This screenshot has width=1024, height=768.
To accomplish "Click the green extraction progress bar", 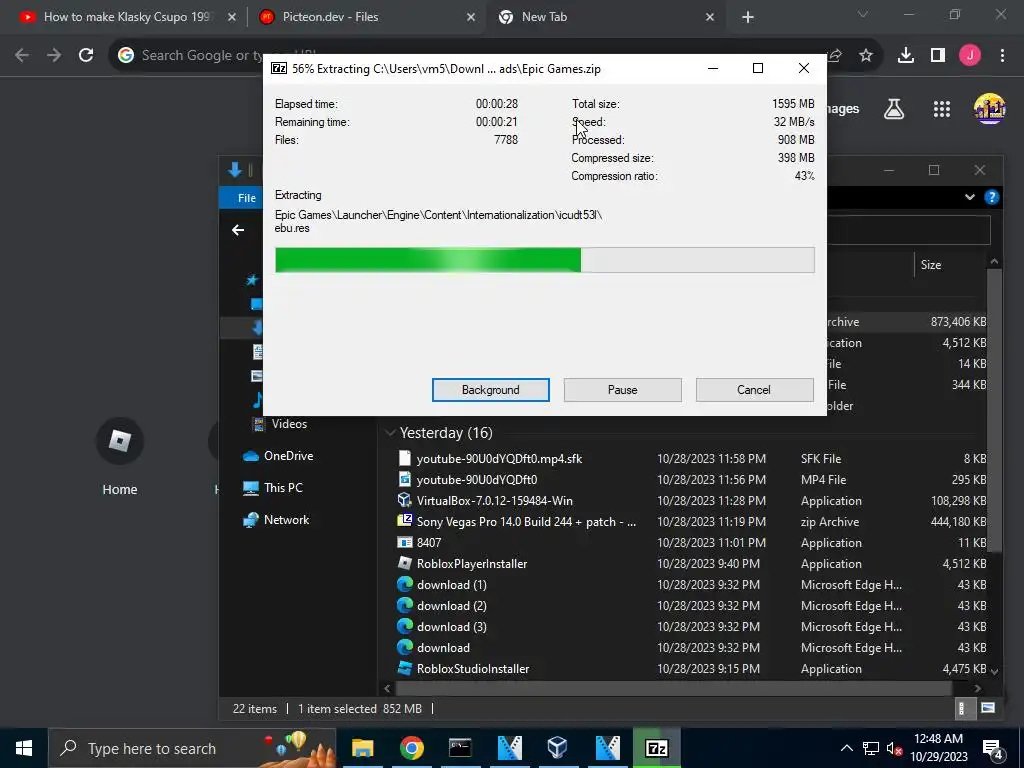I will 545,260.
